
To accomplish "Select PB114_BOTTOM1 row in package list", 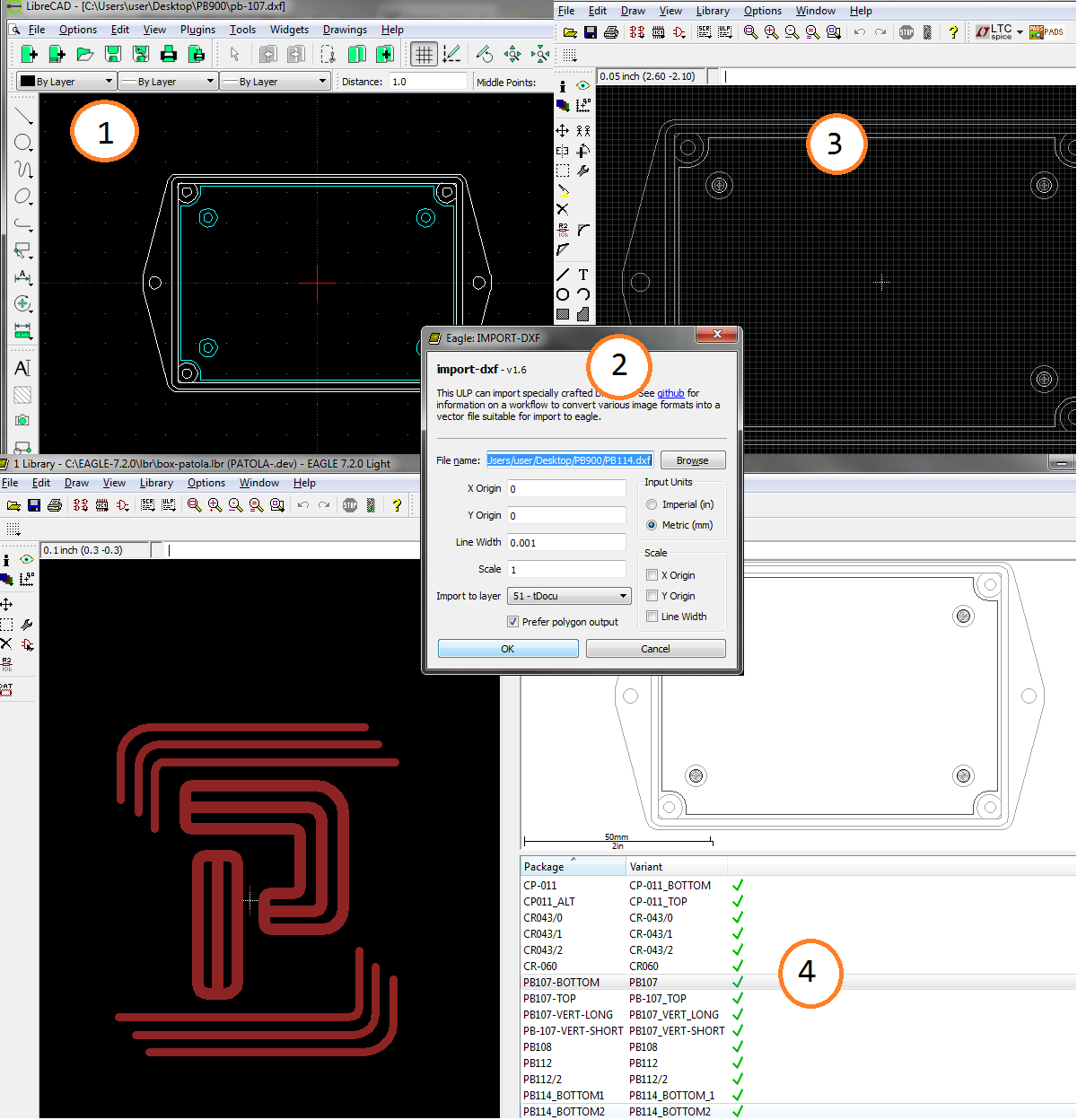I will click(x=799, y=1096).
